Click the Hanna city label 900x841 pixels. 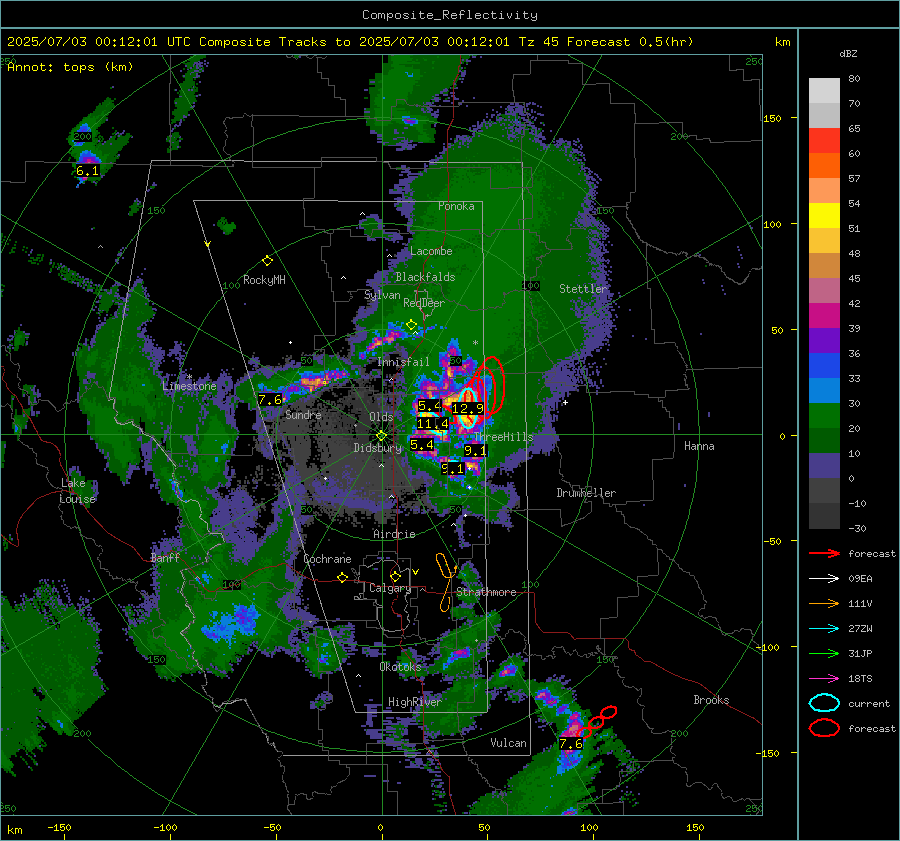(699, 446)
